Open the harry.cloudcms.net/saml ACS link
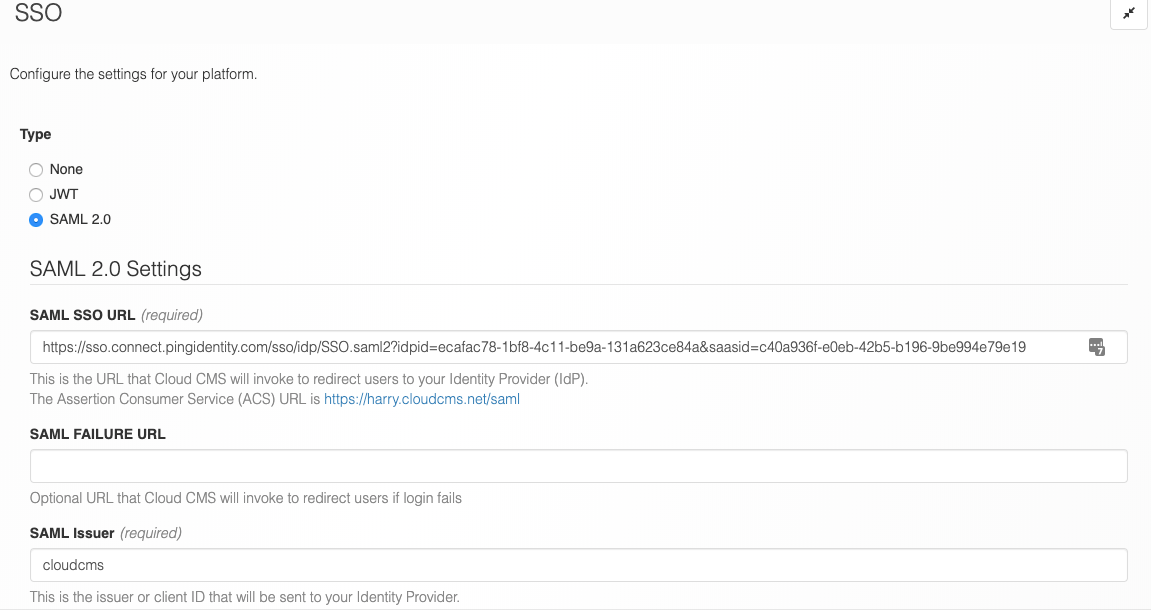Image resolution: width=1151 pixels, height=610 pixels. 421,399
